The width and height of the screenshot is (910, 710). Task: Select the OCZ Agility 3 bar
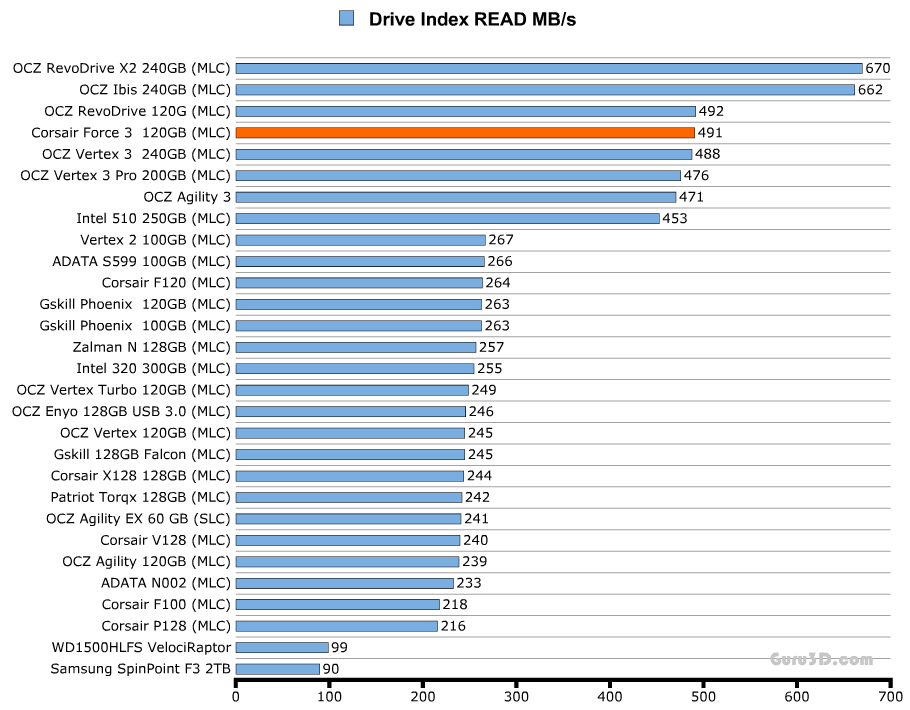[455, 197]
